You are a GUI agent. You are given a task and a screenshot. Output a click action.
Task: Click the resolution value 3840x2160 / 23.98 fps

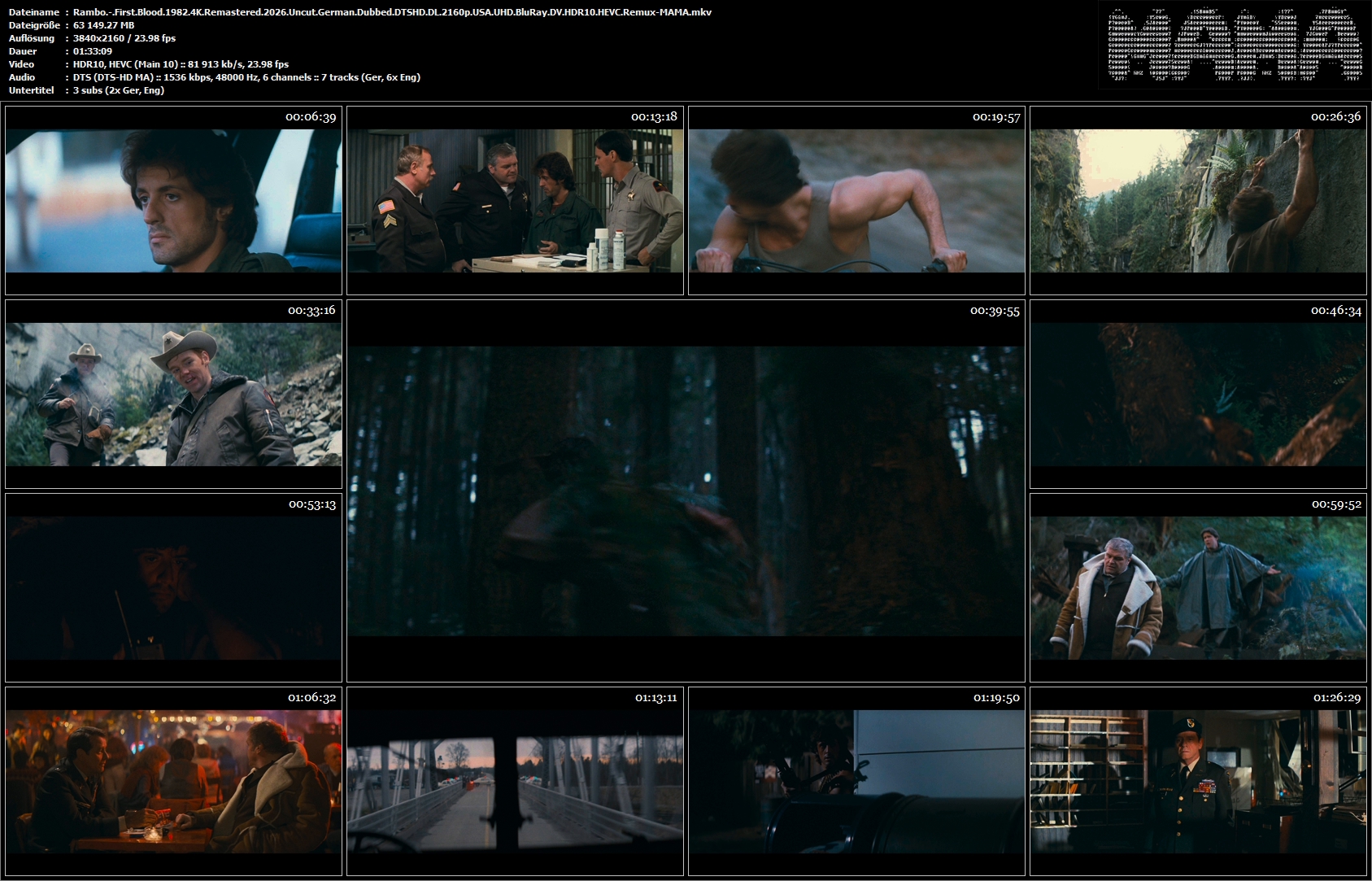tap(124, 38)
